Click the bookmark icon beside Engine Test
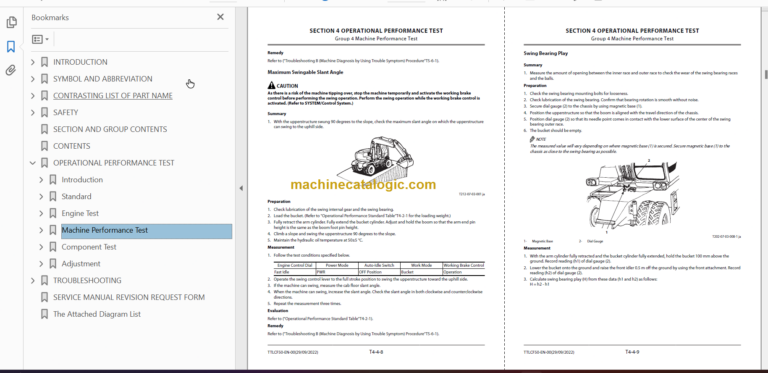This screenshot has width=768, height=373. pos(52,213)
